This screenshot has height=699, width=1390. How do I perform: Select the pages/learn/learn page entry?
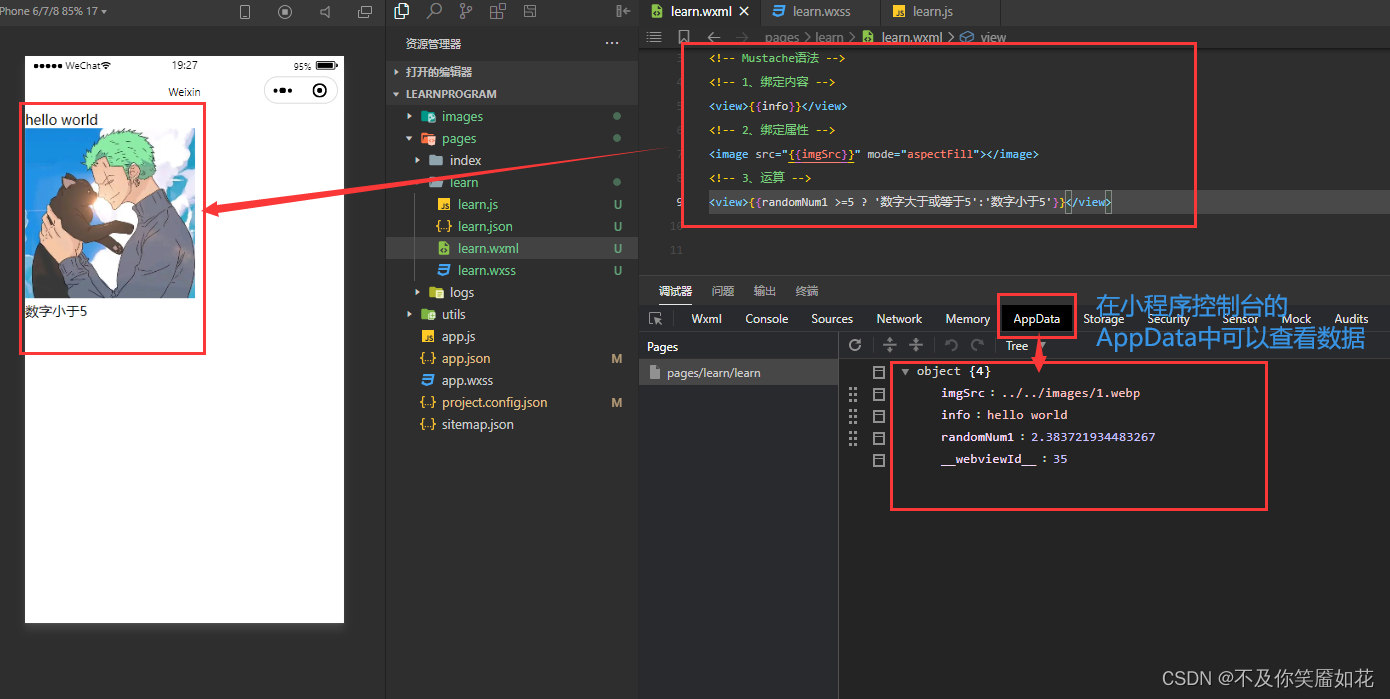[x=738, y=373]
